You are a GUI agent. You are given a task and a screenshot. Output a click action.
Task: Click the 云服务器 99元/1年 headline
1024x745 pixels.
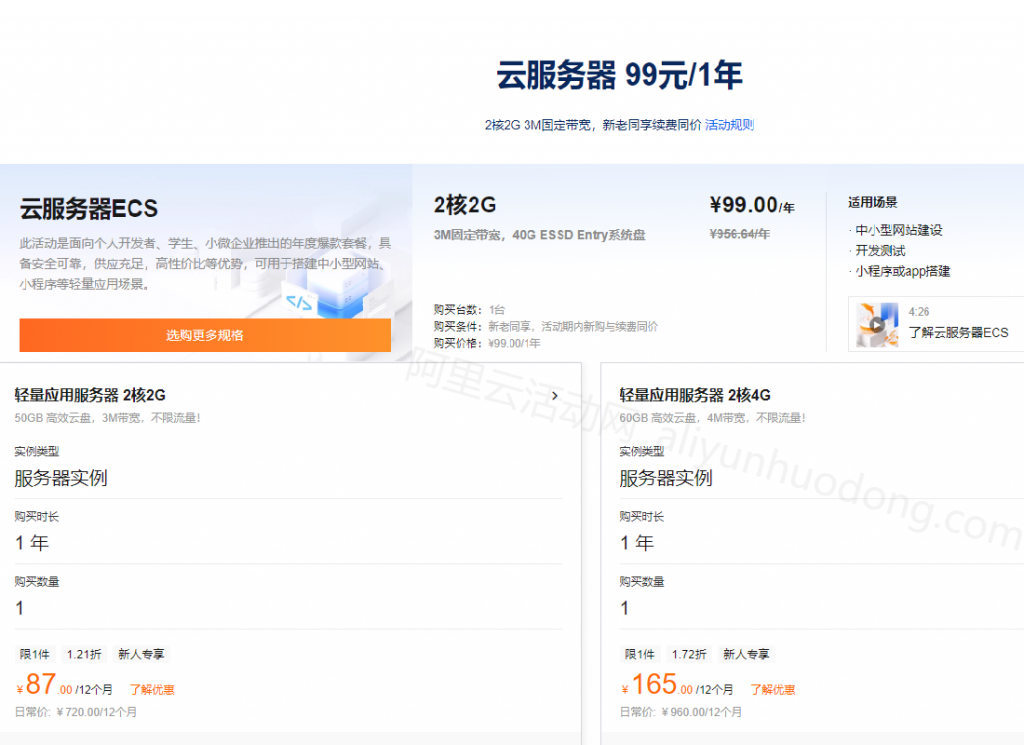619,75
